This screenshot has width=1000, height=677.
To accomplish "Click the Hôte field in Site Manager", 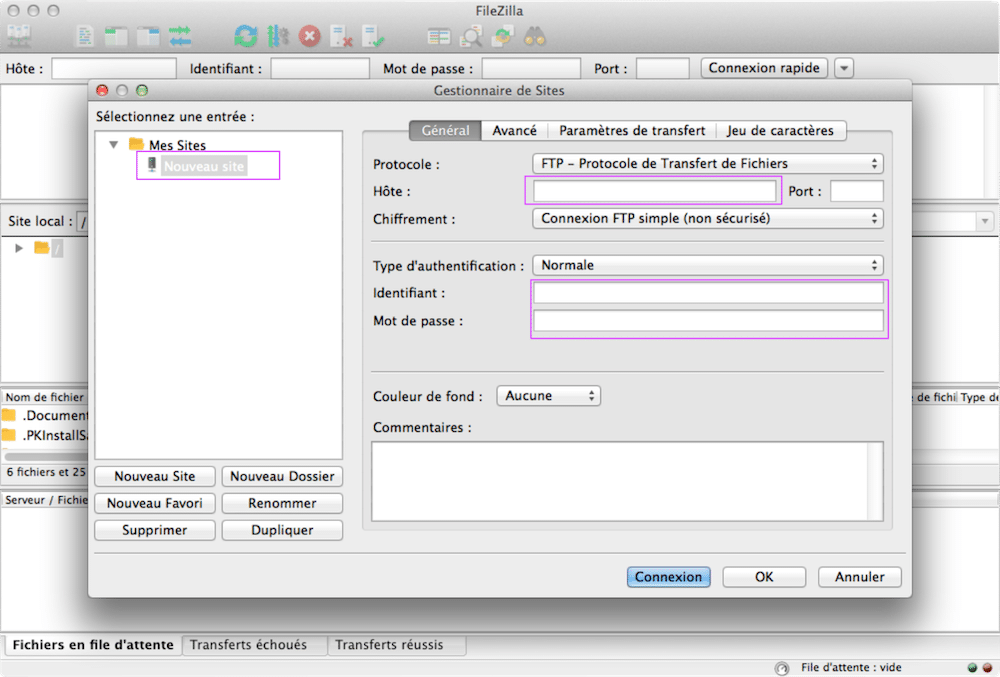I will pos(654,191).
